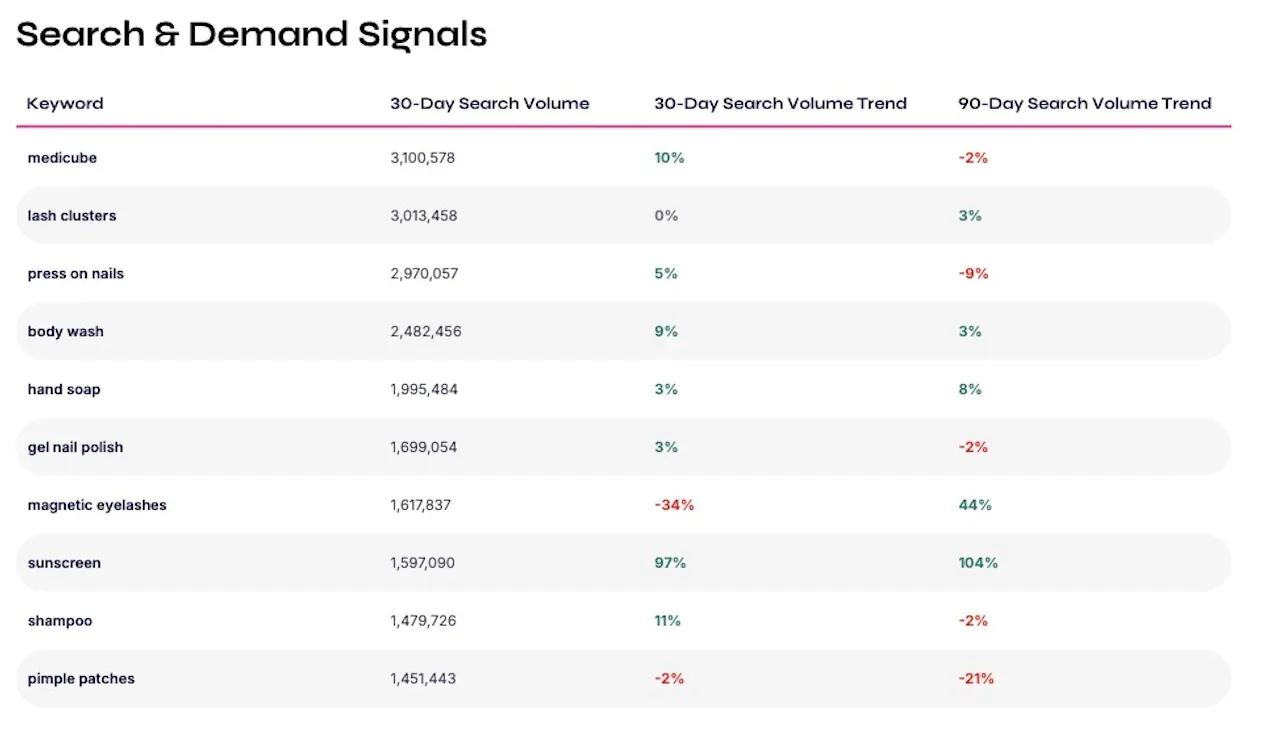
Task: Click the Search & Demand Signals title
Action: click(252, 35)
